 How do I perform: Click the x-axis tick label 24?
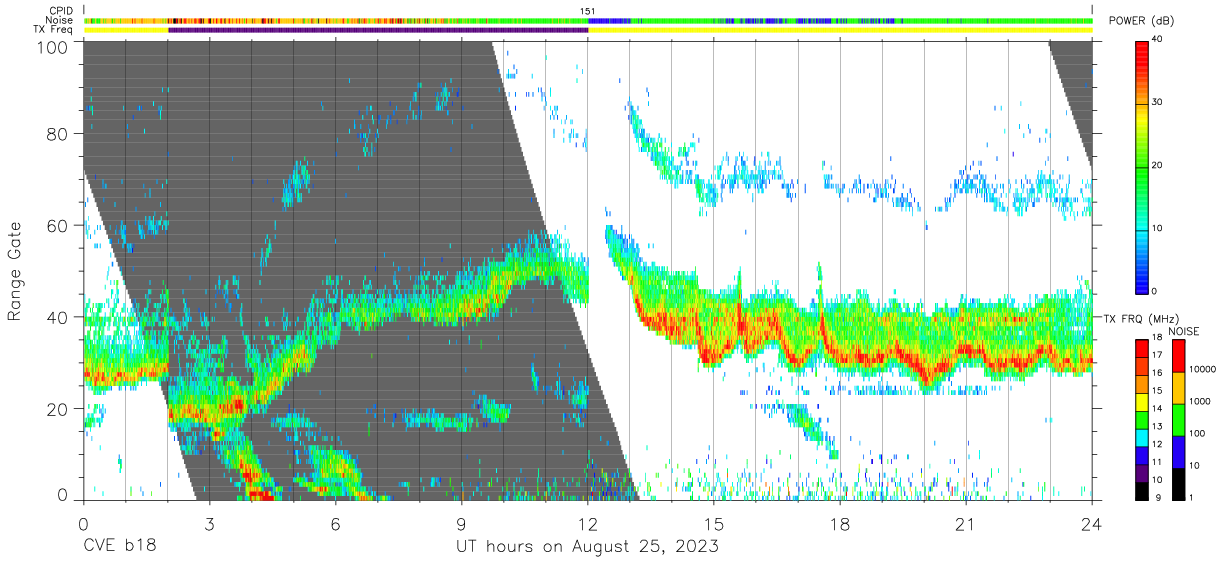point(1092,523)
